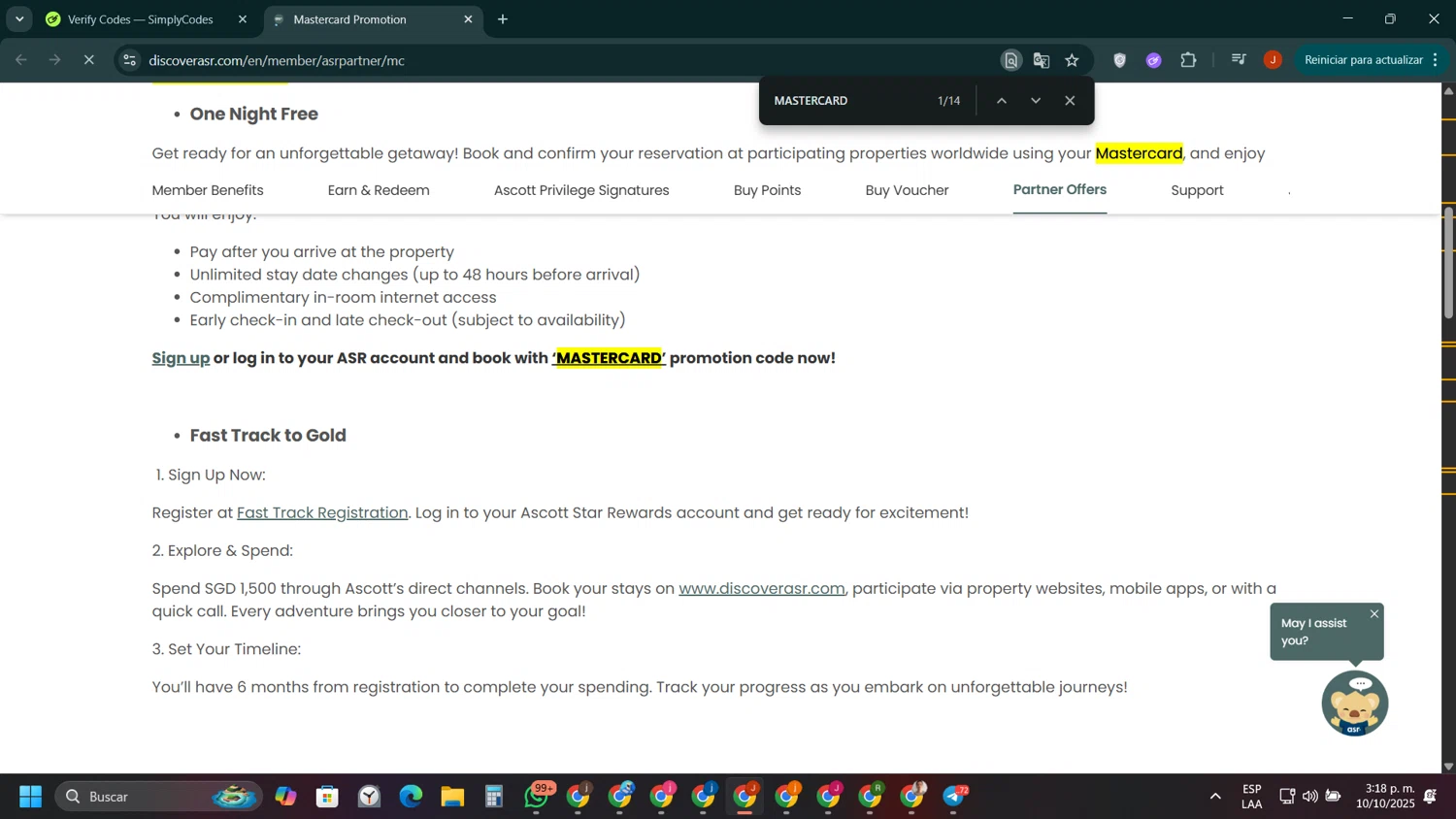Click the scrollbar down arrow
1456x819 pixels.
1448,767
